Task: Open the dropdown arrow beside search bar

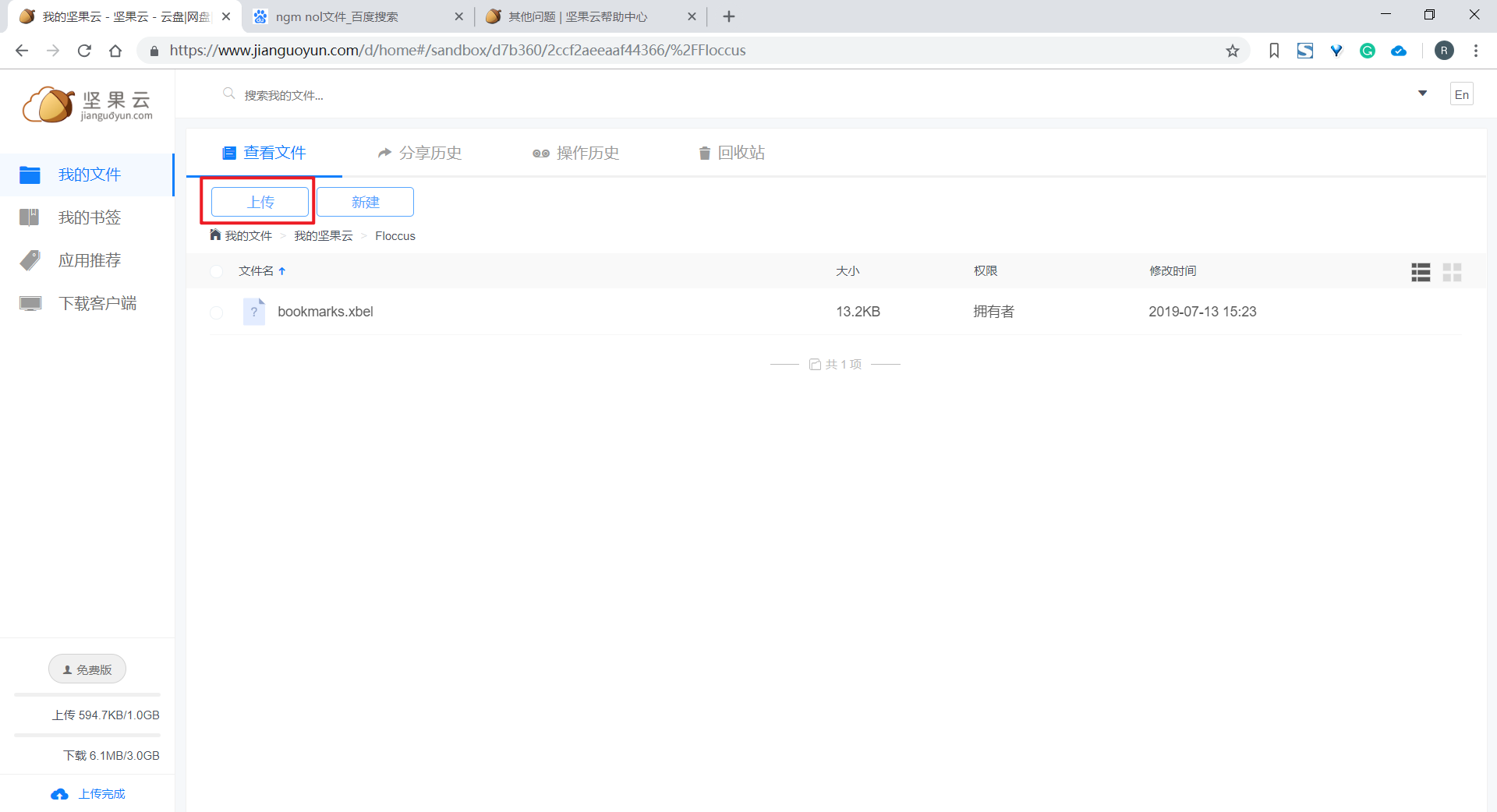Action: [1423, 93]
